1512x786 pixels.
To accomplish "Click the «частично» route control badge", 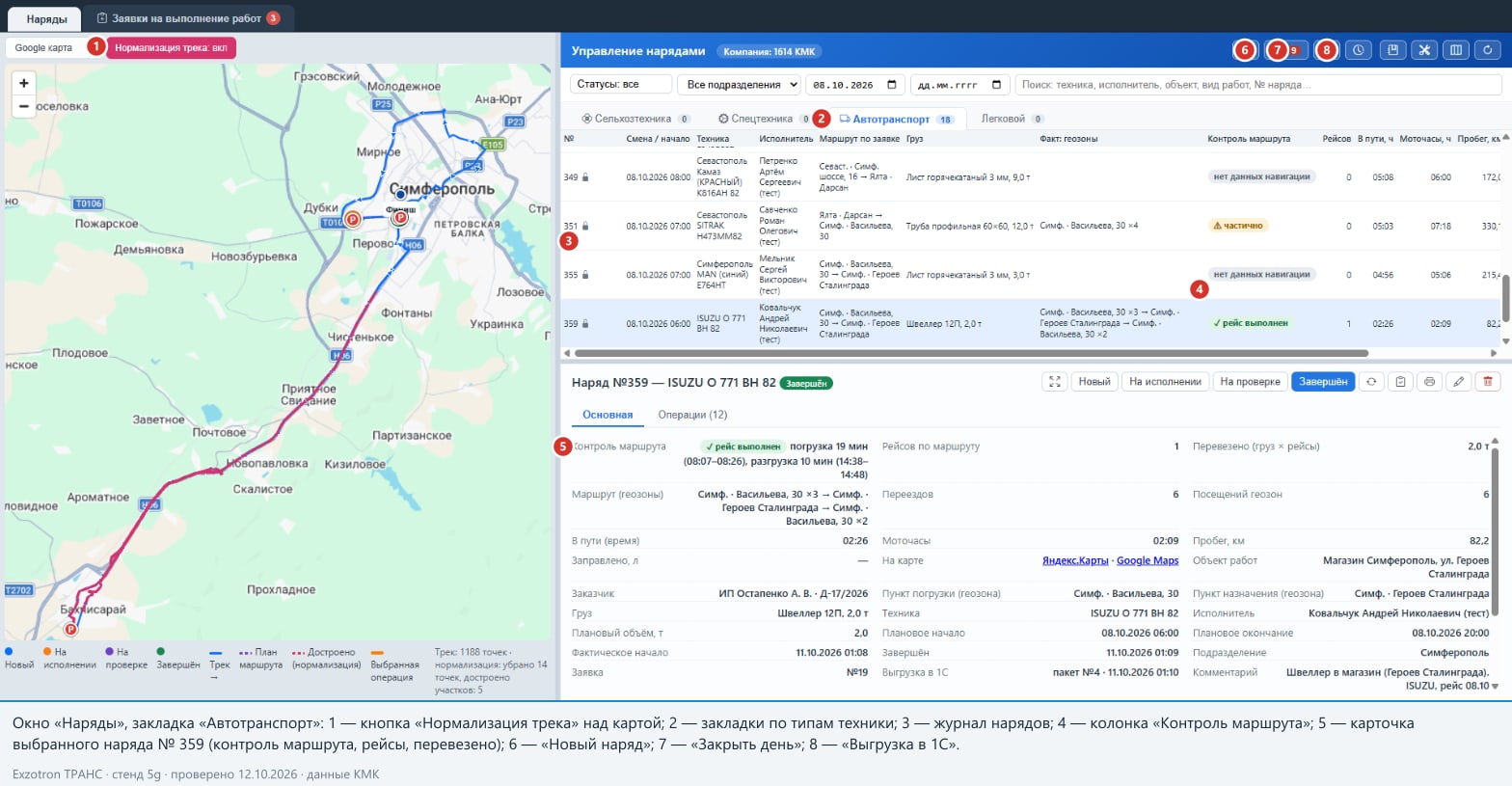I will 1238,226.
